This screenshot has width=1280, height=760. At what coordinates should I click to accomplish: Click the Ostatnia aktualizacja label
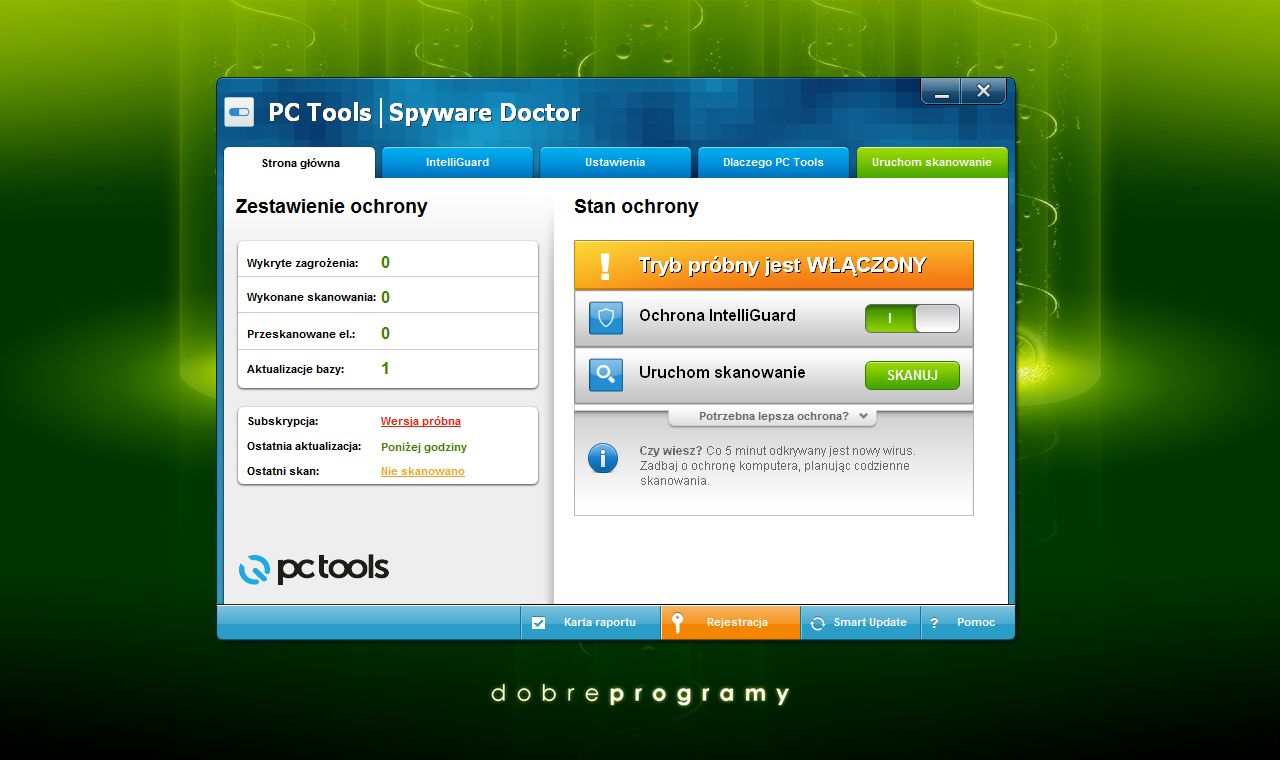point(304,446)
